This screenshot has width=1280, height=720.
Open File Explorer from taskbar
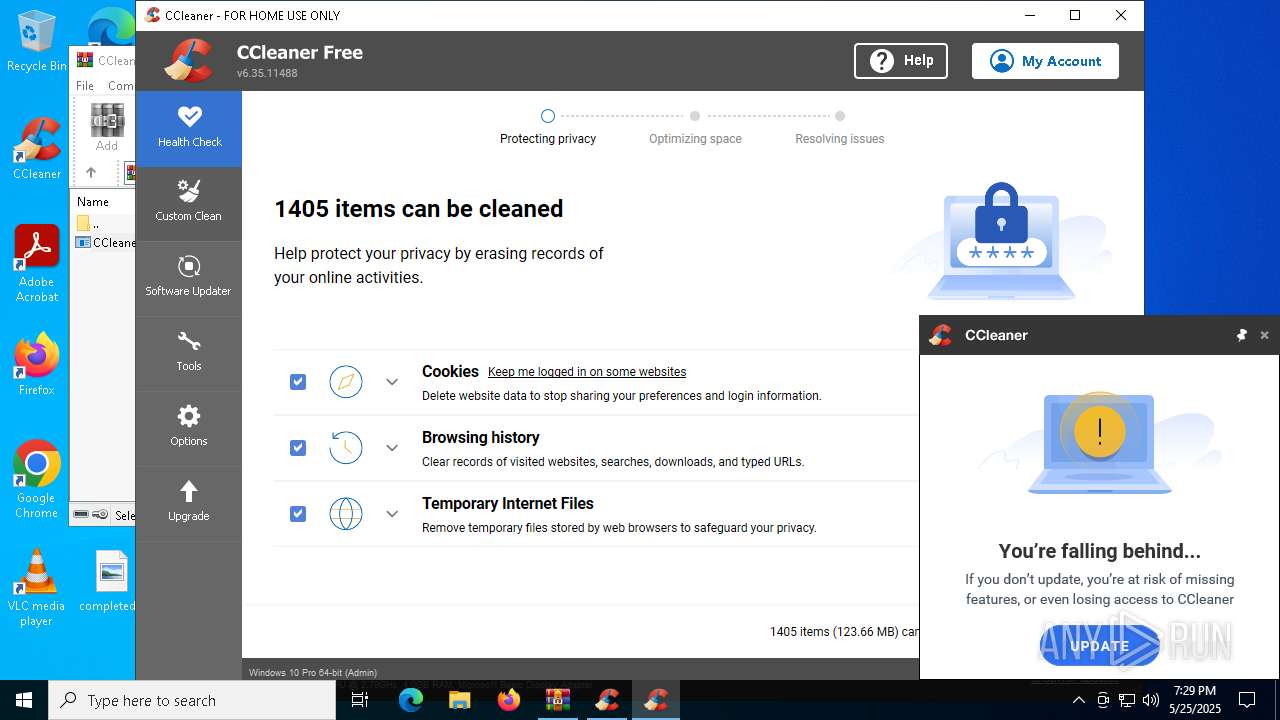[x=460, y=700]
